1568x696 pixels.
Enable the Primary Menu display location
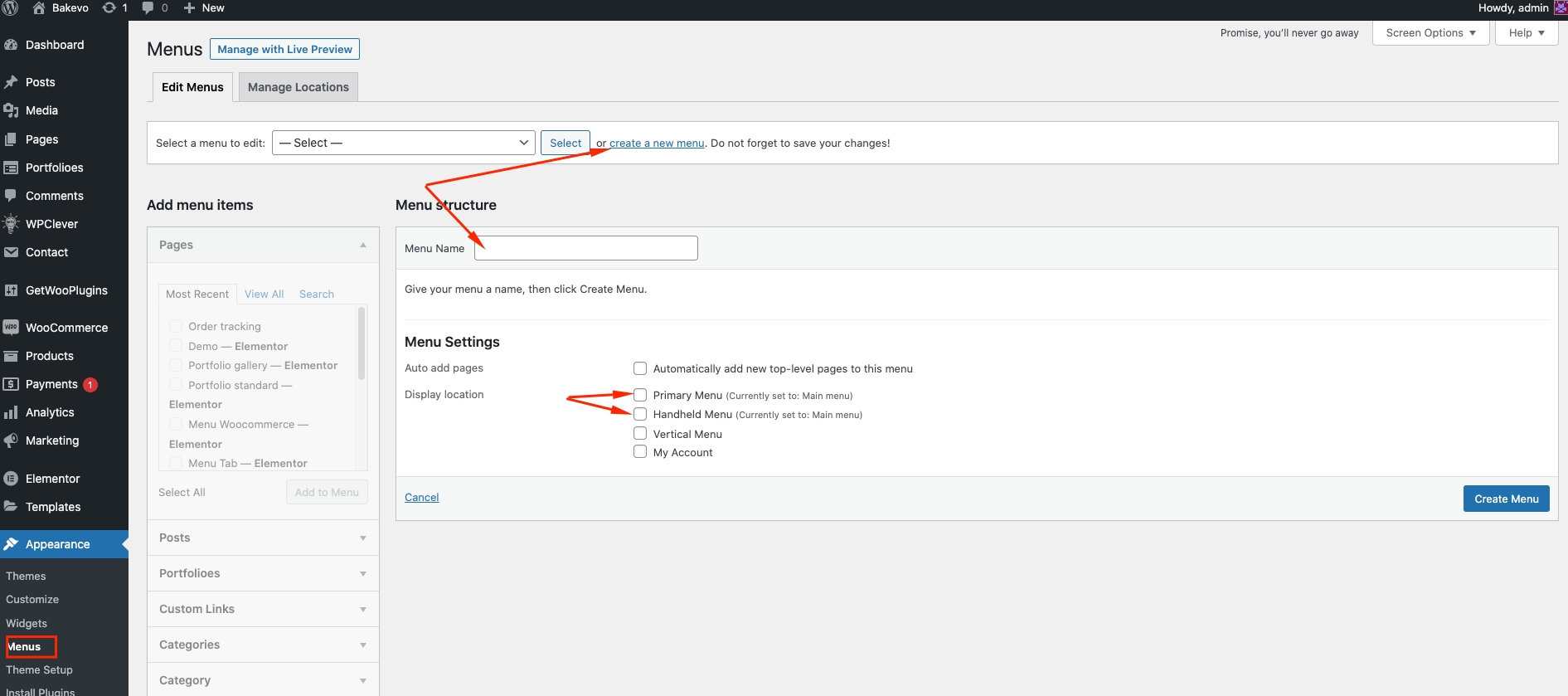click(640, 395)
